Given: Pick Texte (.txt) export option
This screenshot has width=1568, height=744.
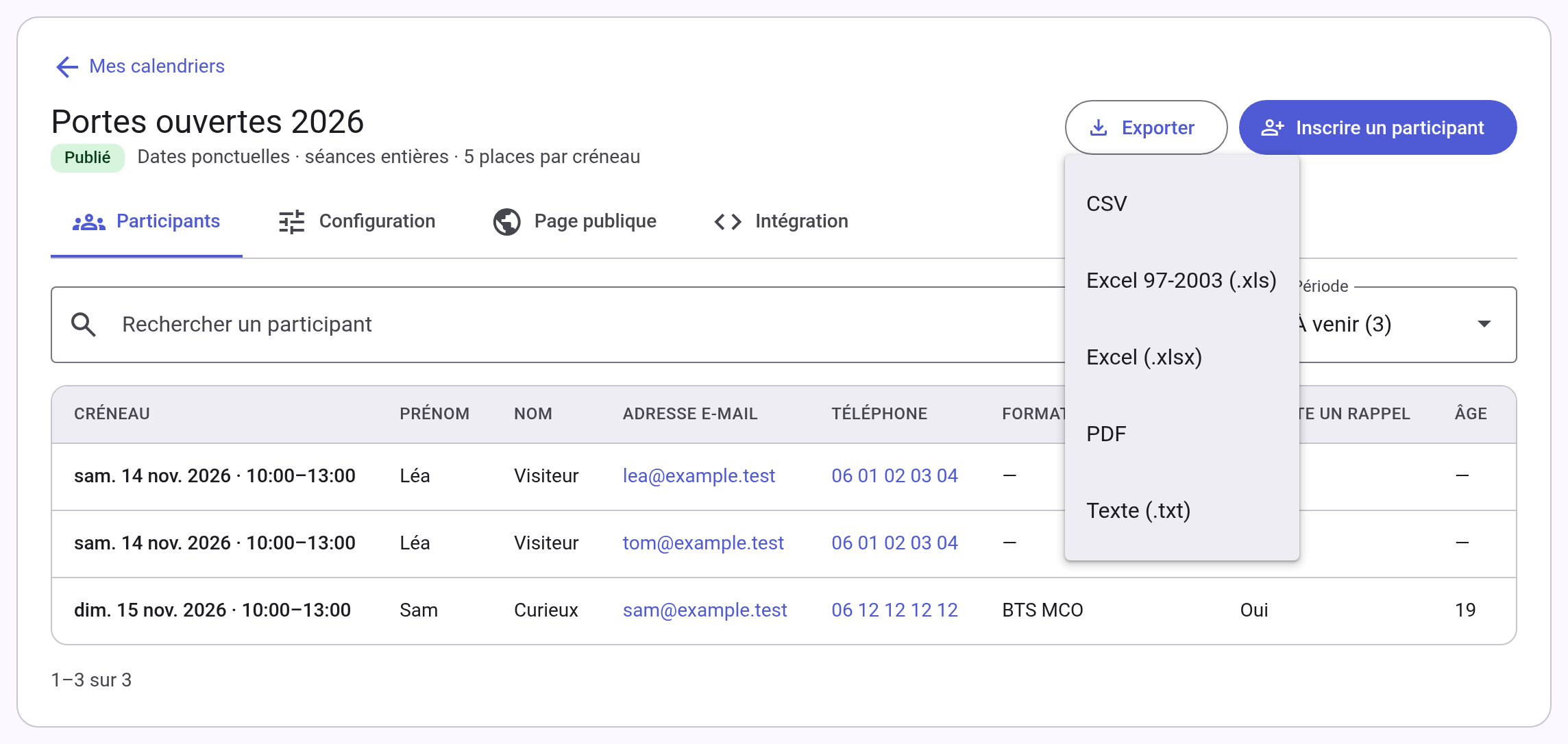Looking at the screenshot, I should point(1181,511).
